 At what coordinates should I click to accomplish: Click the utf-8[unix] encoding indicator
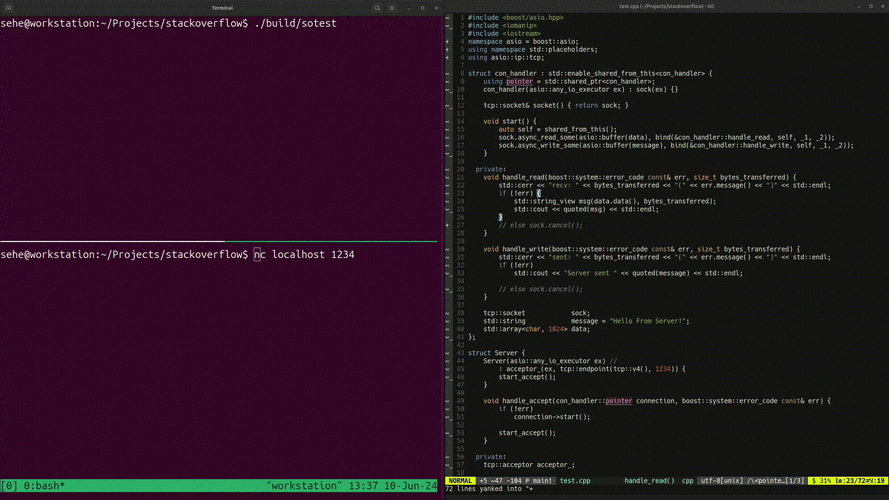pos(721,481)
